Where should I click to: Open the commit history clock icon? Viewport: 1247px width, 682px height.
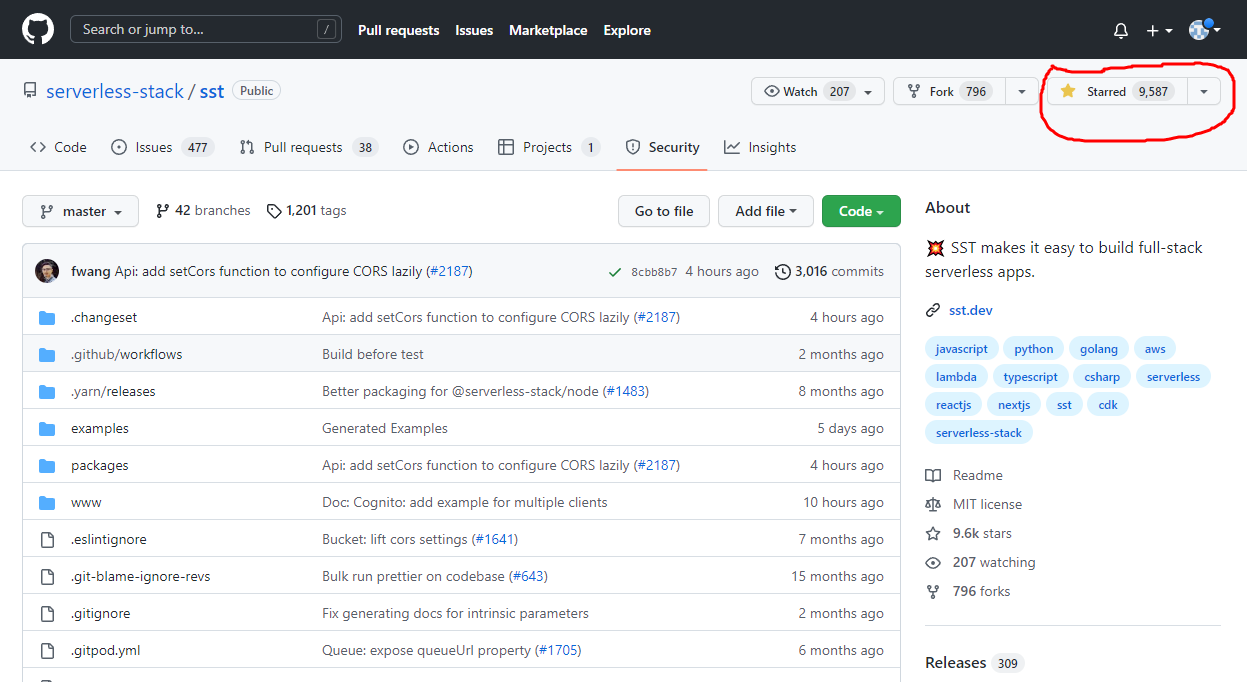(x=783, y=272)
